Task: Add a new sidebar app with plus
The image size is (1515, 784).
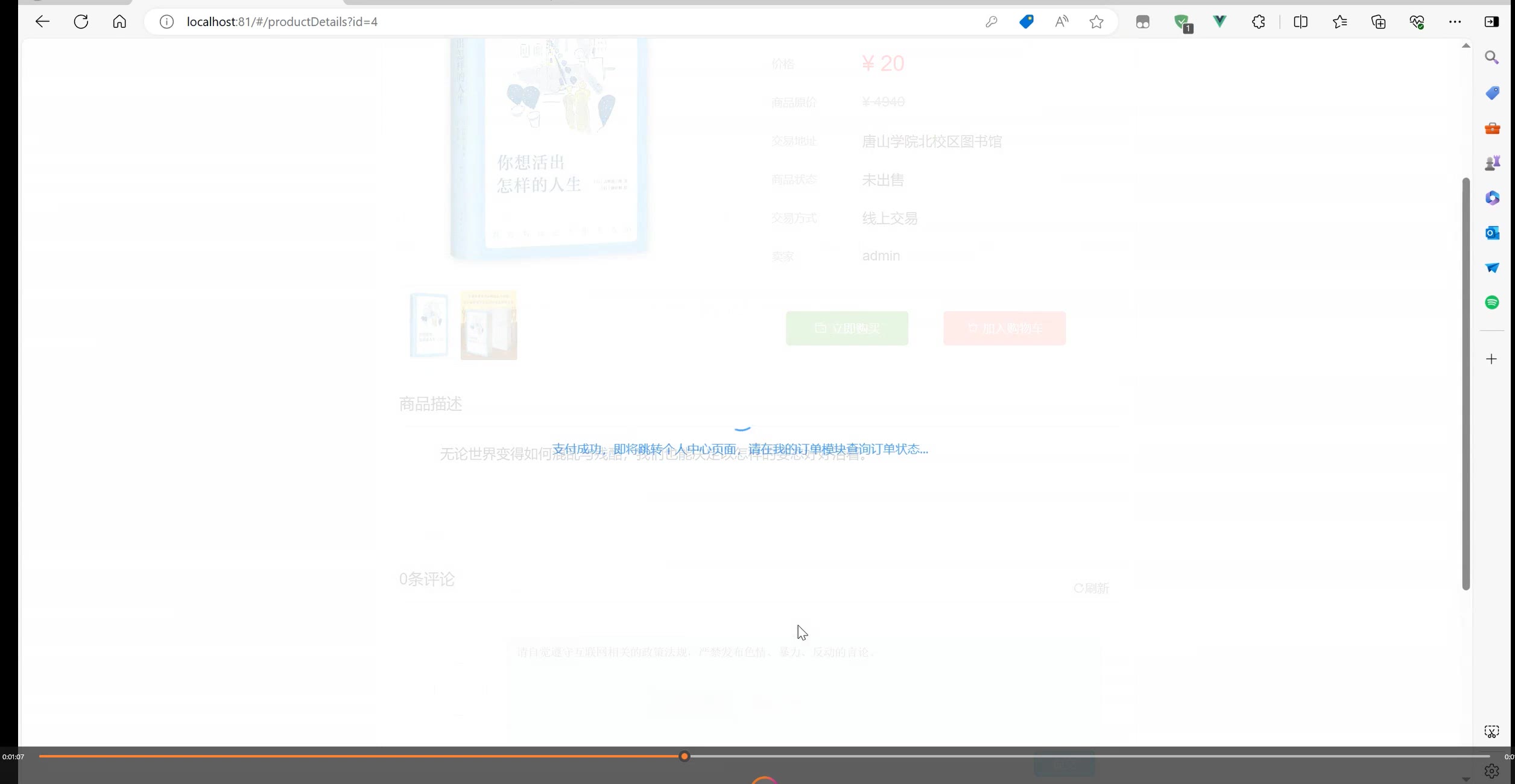Action: coord(1491,359)
